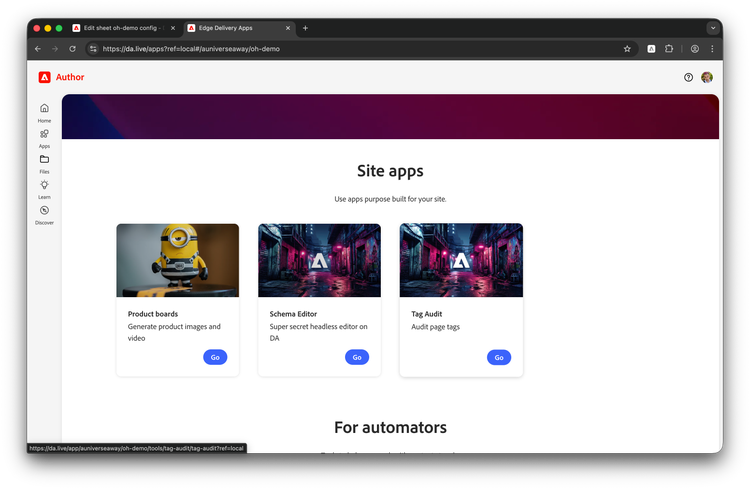Open the user profile avatar
The image size is (750, 489).
coord(707,77)
